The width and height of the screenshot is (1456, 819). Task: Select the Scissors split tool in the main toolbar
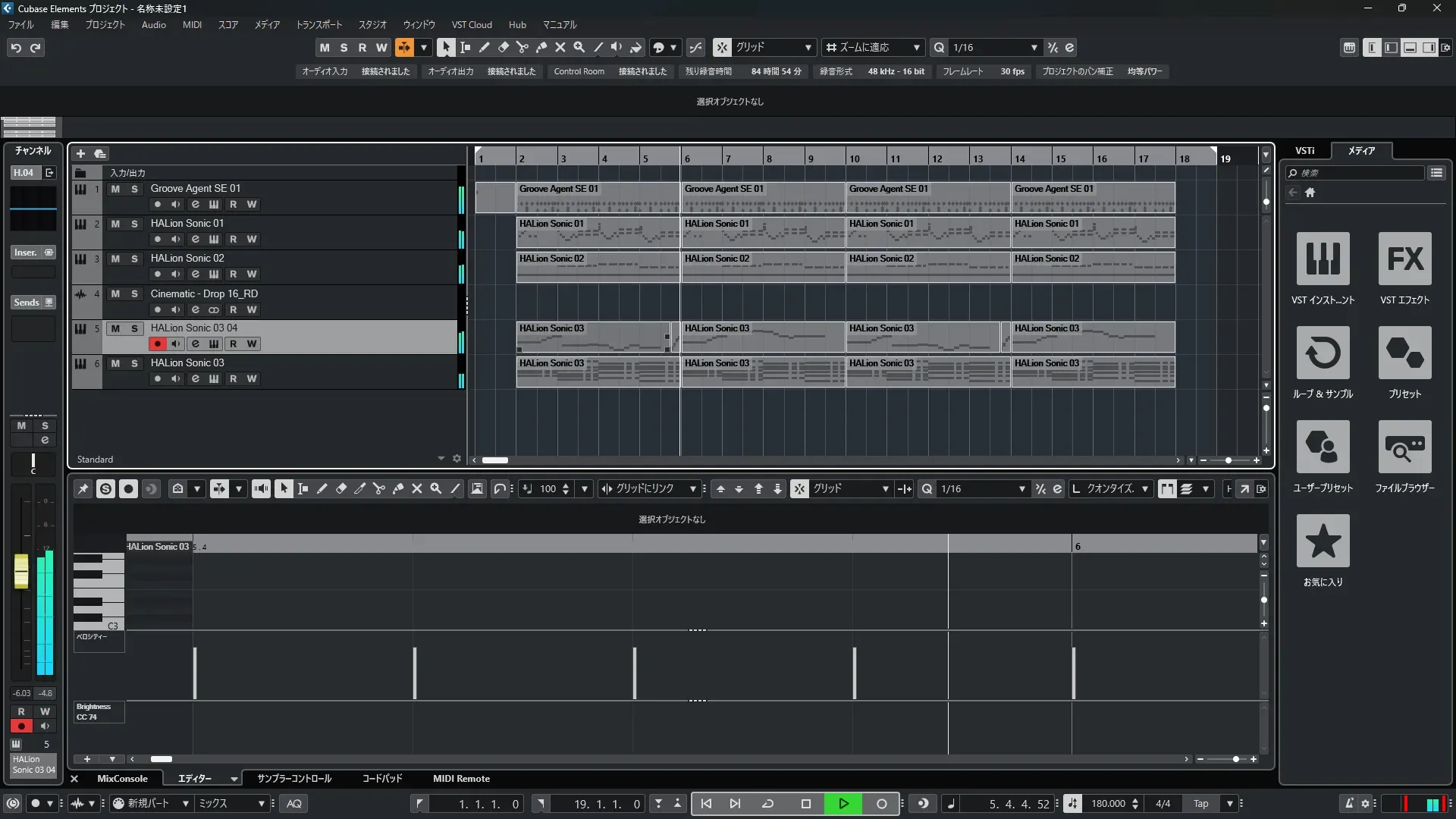pos(522,47)
